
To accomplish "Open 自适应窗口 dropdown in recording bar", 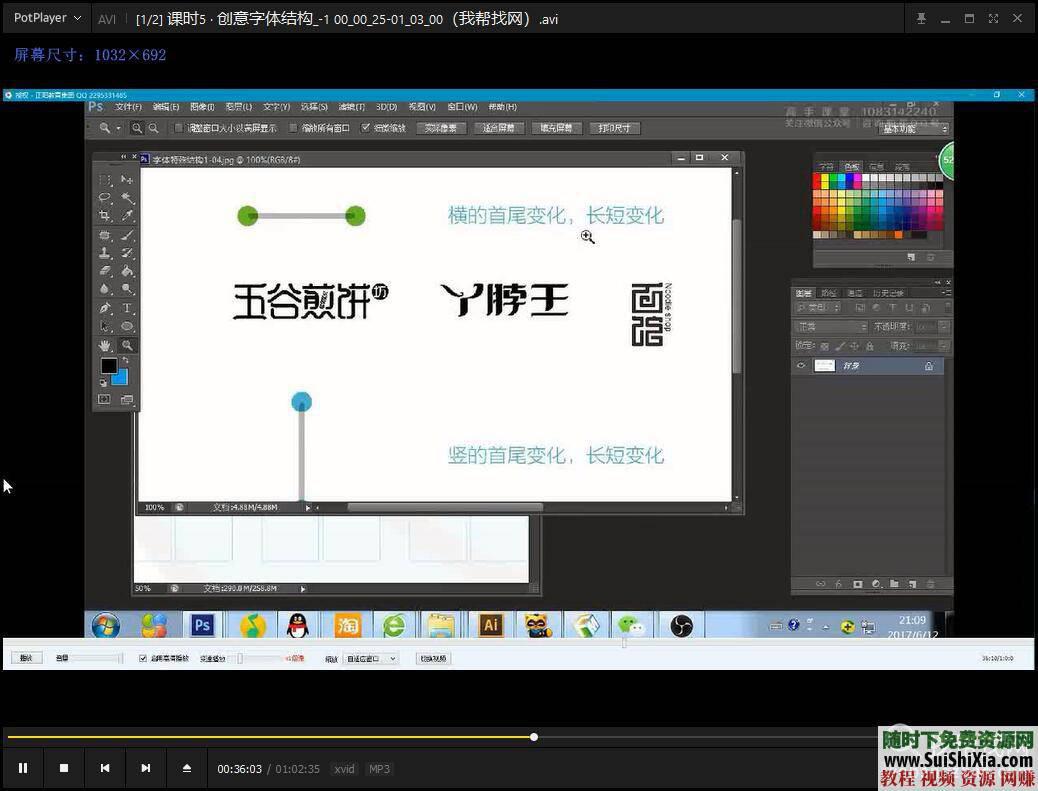I will pos(371,659).
